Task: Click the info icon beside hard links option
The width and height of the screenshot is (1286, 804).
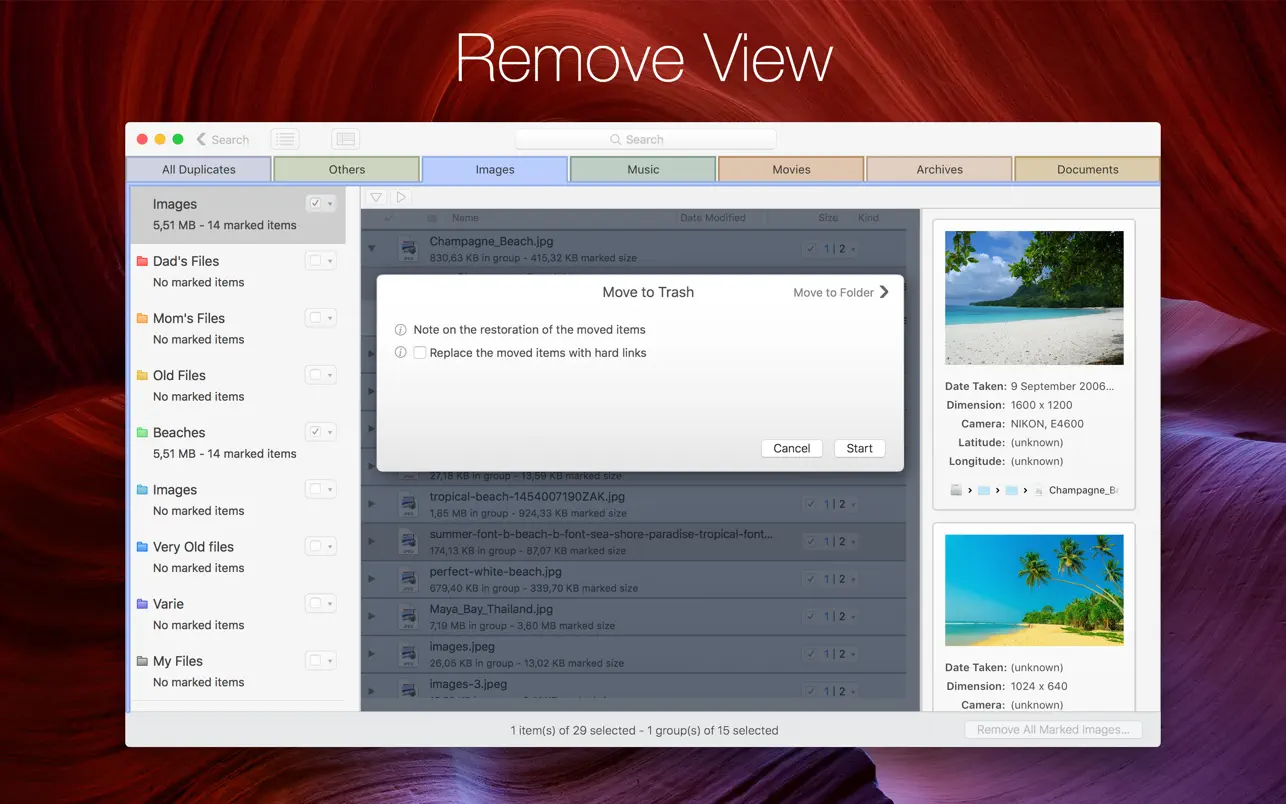Action: click(401, 353)
